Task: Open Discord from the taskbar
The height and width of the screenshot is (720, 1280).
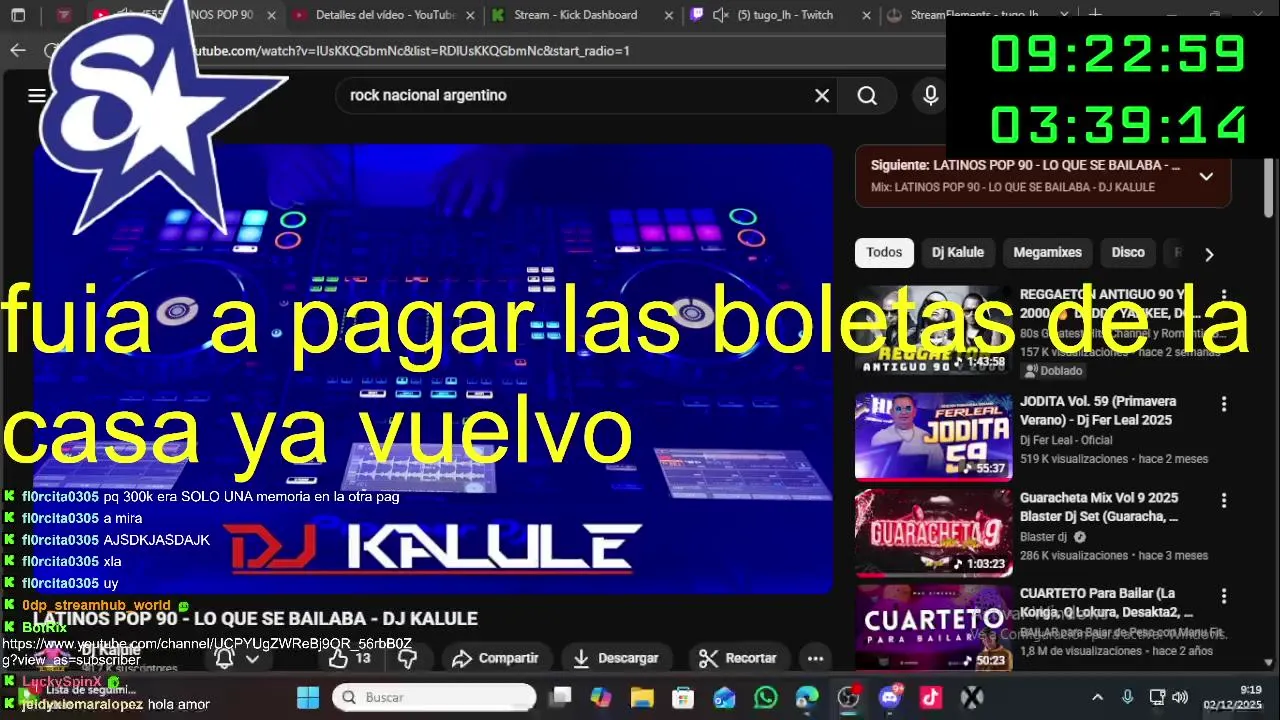Action: tap(890, 697)
